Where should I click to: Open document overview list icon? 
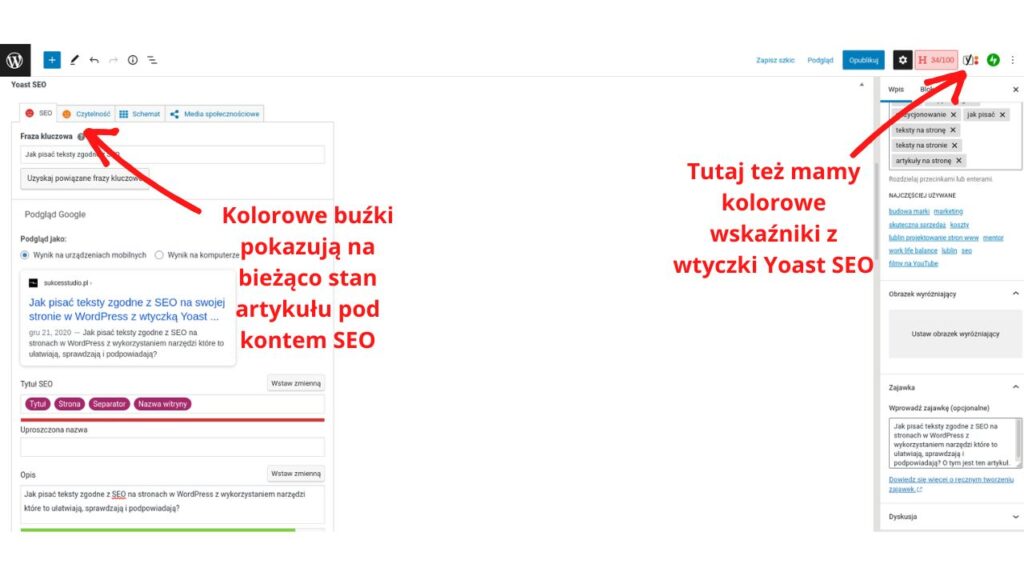(152, 59)
